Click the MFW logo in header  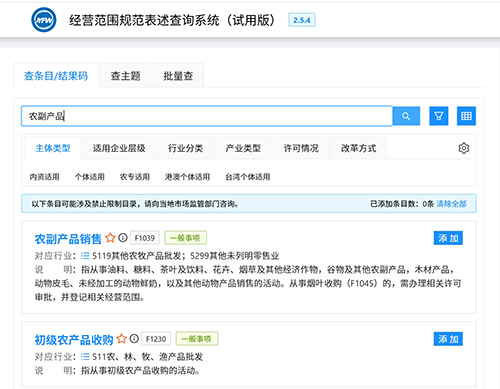[44, 20]
